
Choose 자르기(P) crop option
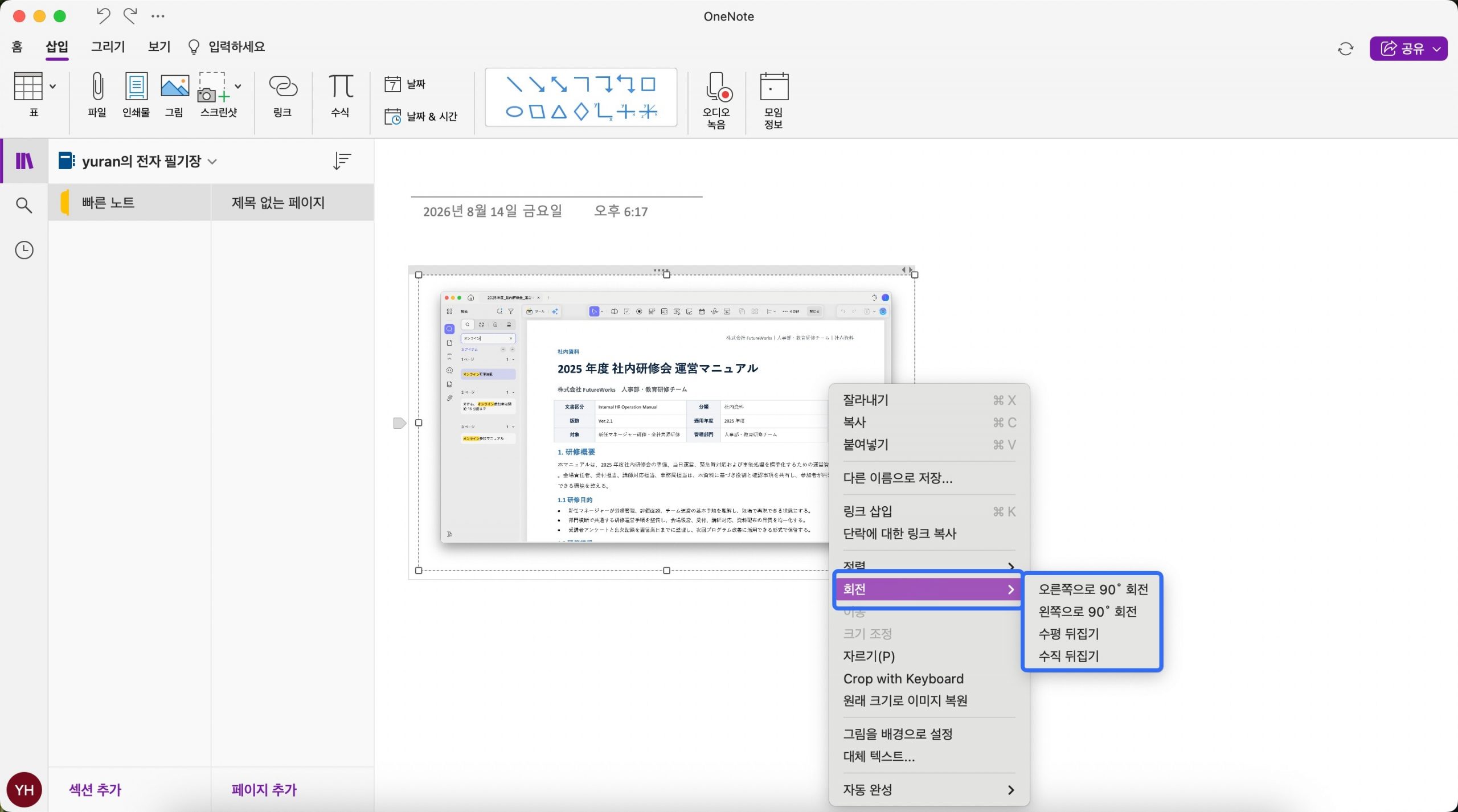pos(929,656)
